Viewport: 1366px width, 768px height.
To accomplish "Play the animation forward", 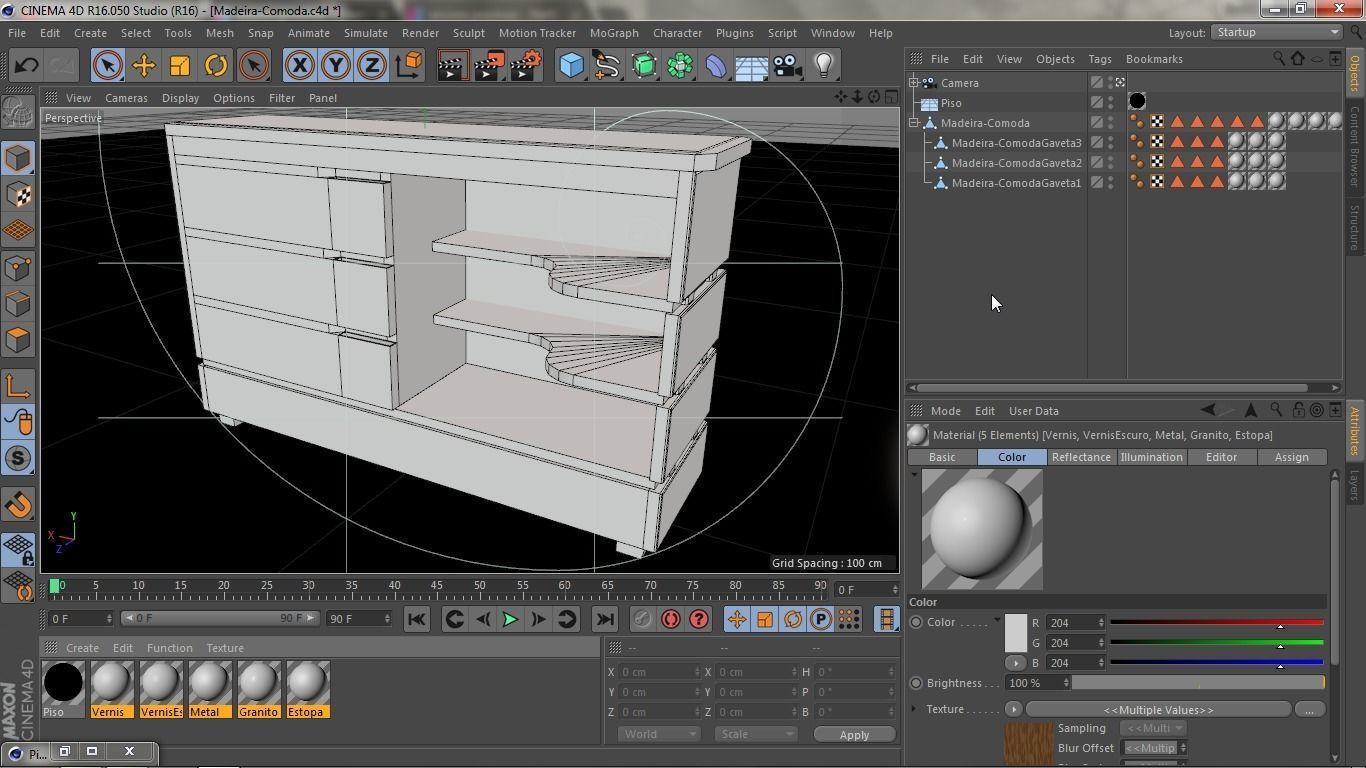I will (x=510, y=619).
